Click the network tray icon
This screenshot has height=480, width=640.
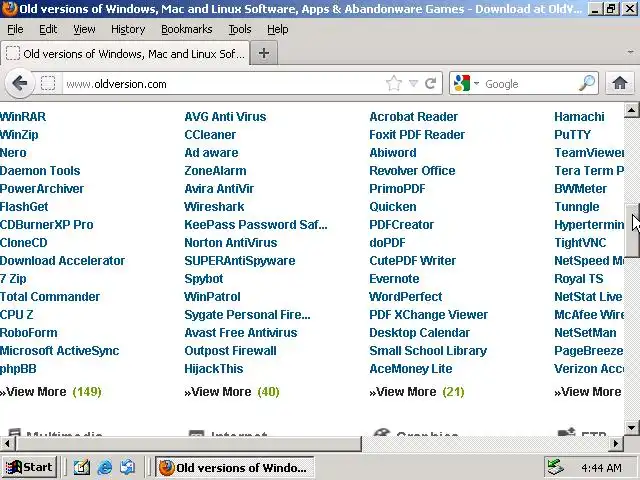coord(555,467)
